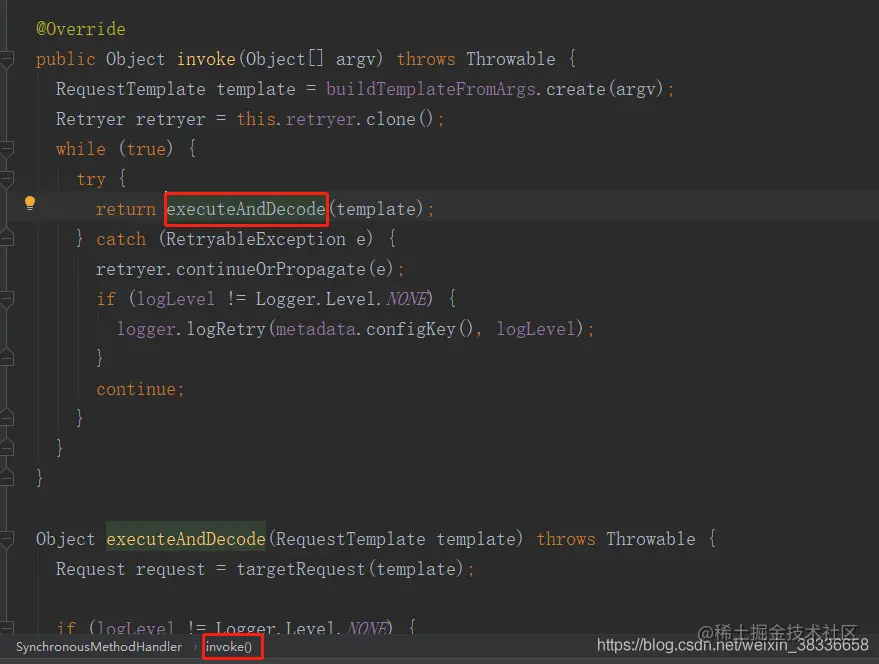The height and width of the screenshot is (664, 879).
Task: Click the Retryer type name
Action: [90, 119]
